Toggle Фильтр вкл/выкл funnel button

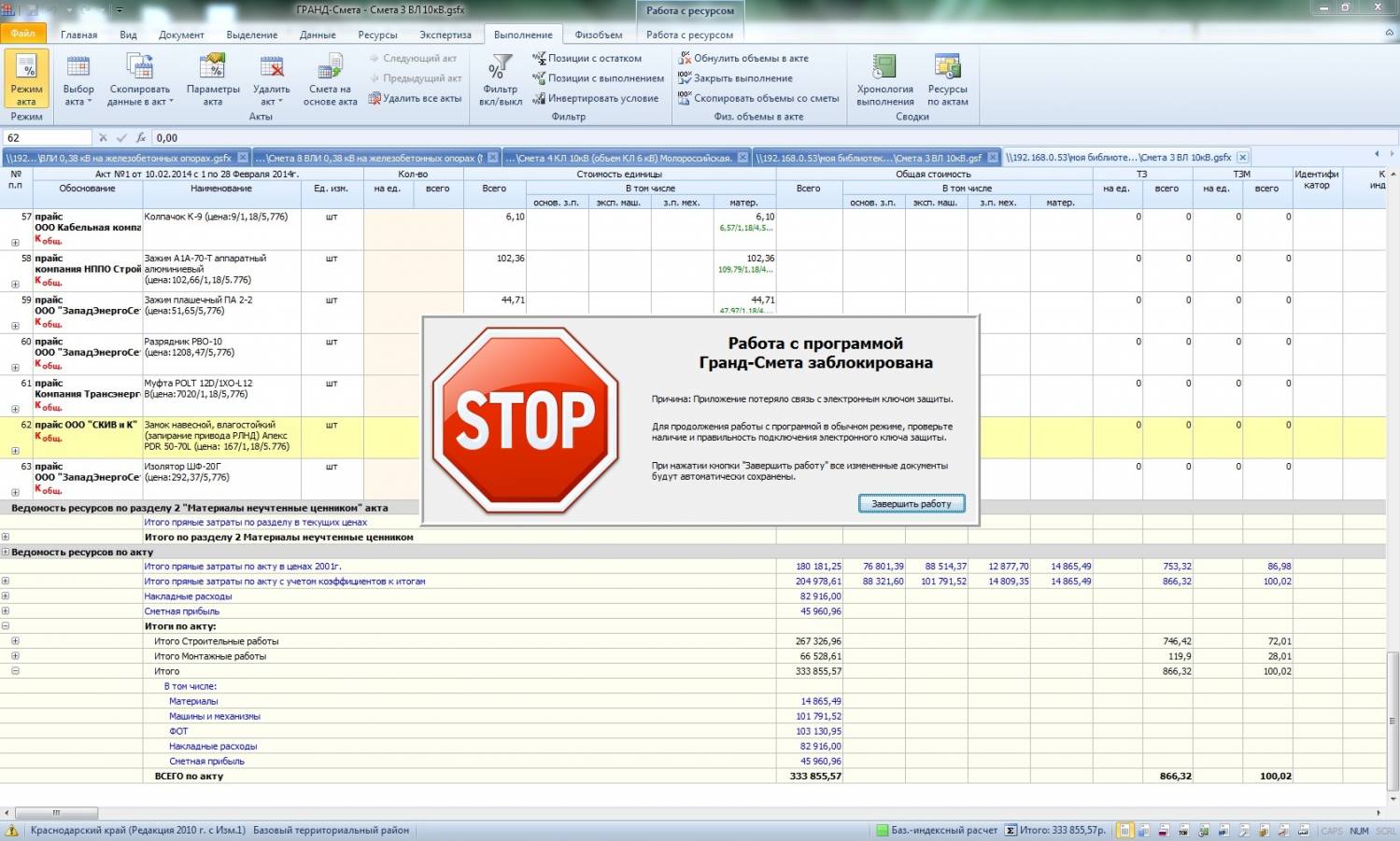[x=501, y=79]
